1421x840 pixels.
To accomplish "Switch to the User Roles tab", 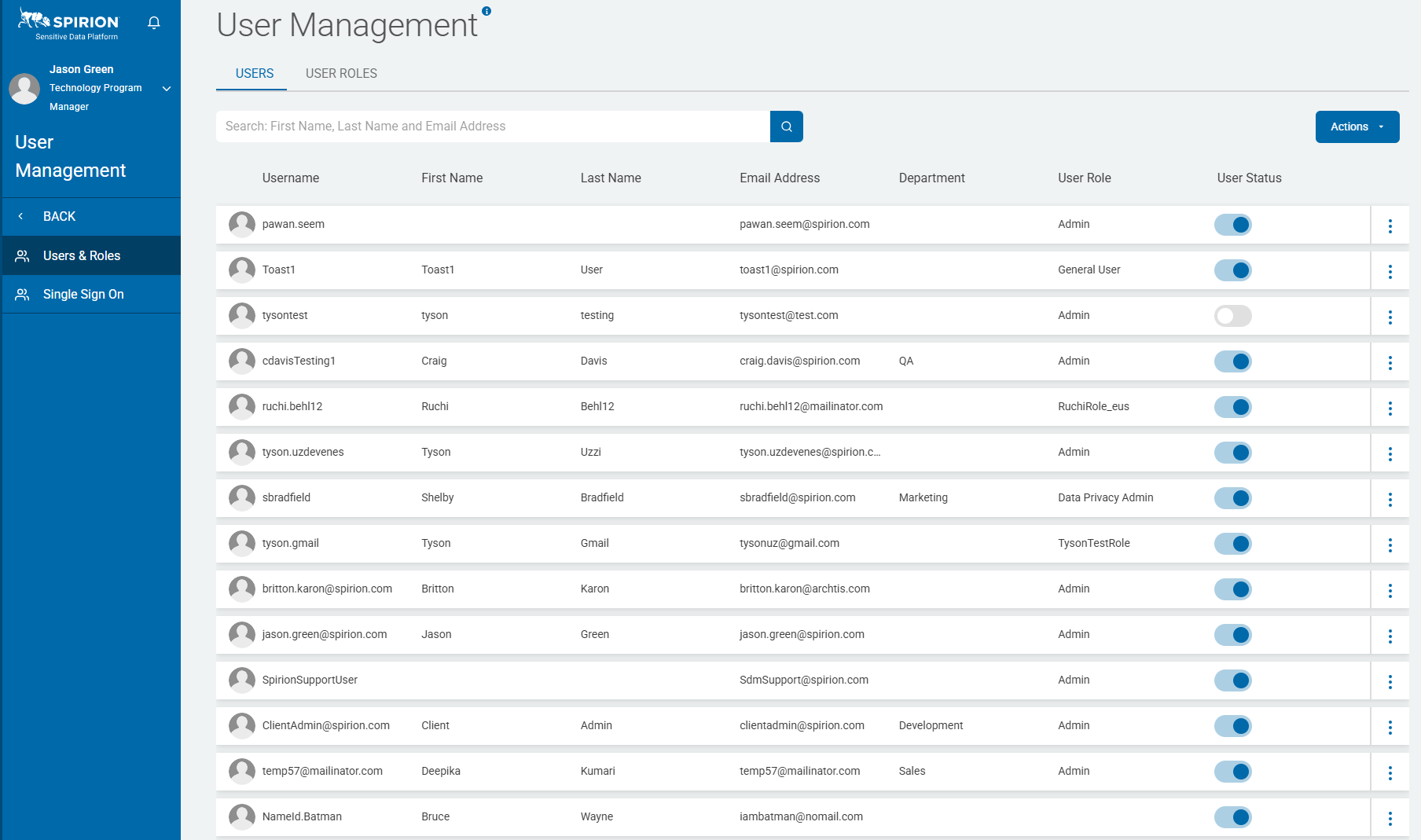I will [x=341, y=74].
